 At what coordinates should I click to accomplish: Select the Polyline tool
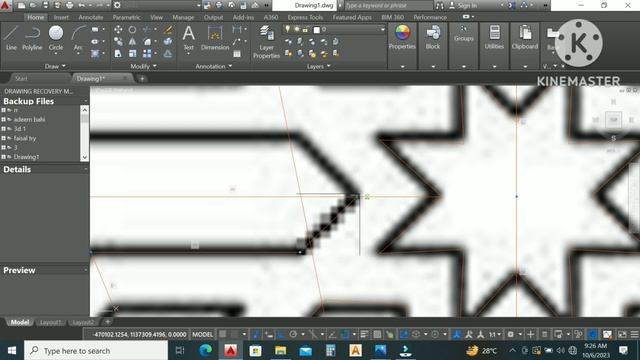point(32,38)
